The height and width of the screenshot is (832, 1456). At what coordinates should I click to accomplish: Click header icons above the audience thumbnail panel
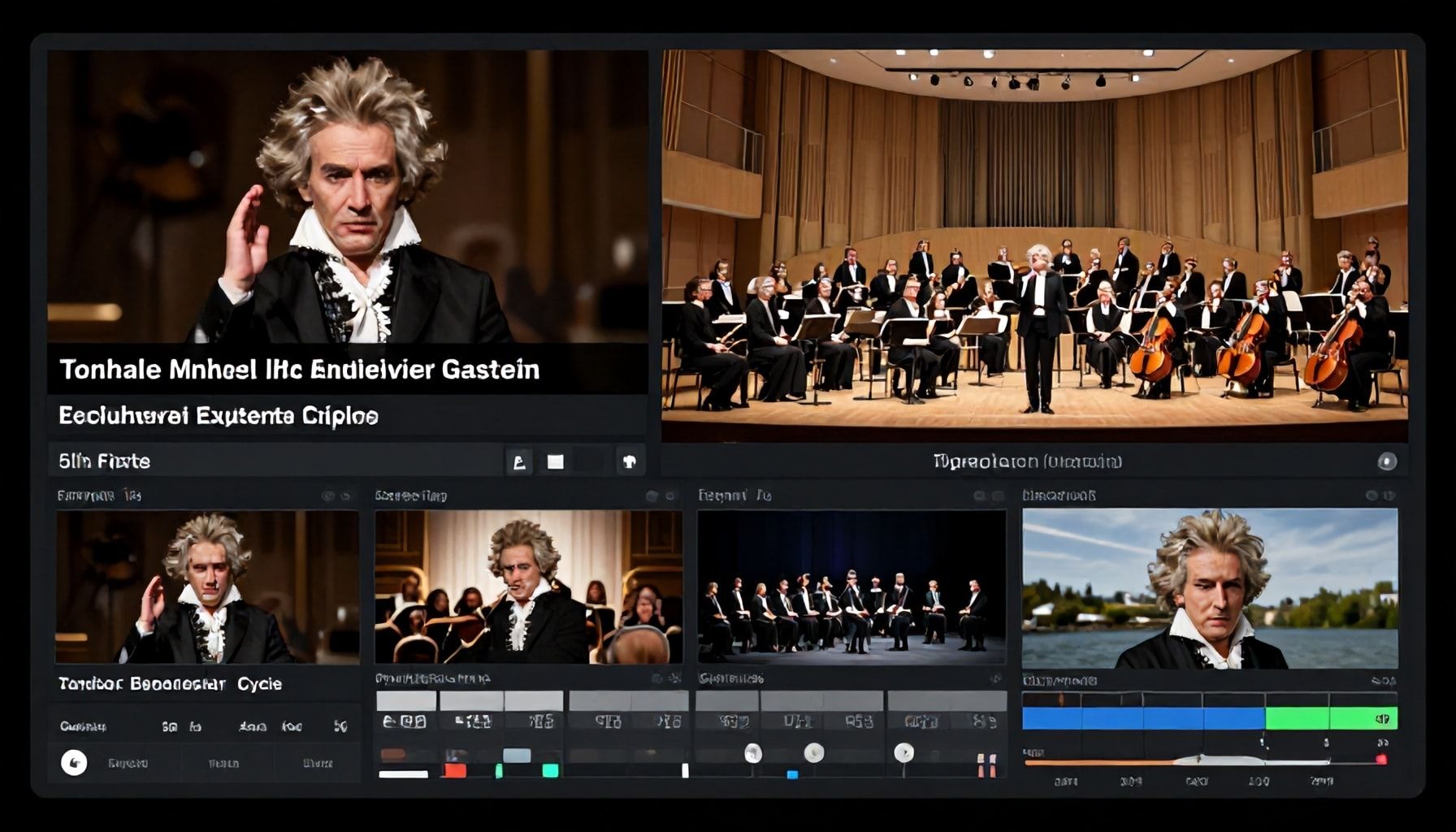tap(660, 496)
